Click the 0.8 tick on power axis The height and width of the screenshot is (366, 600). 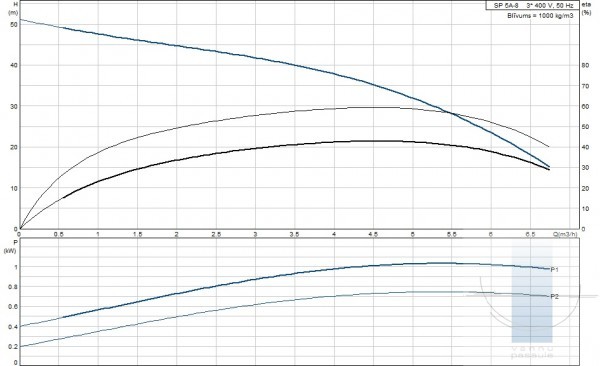tap(13, 287)
